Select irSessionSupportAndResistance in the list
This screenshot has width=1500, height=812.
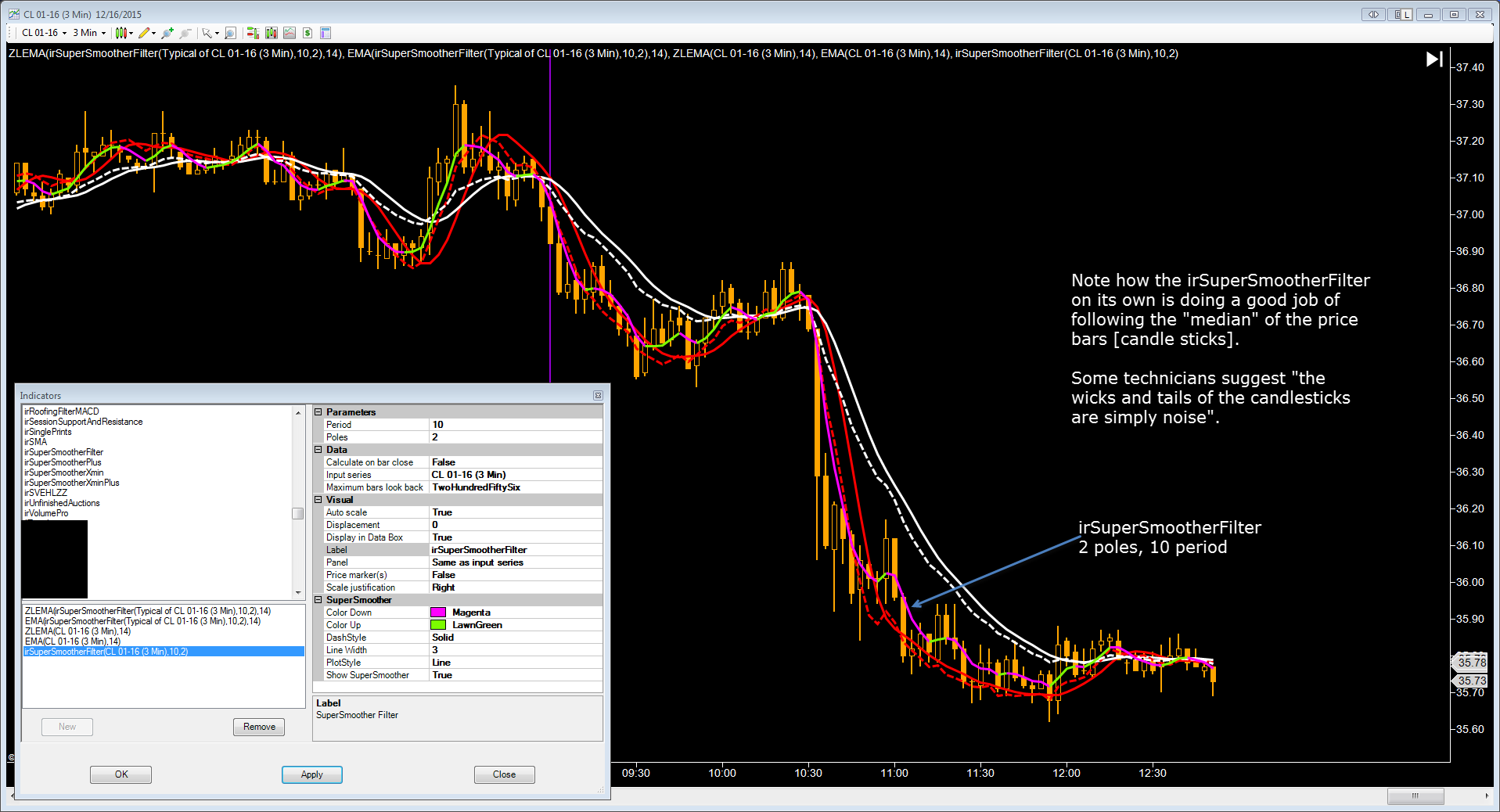[84, 422]
